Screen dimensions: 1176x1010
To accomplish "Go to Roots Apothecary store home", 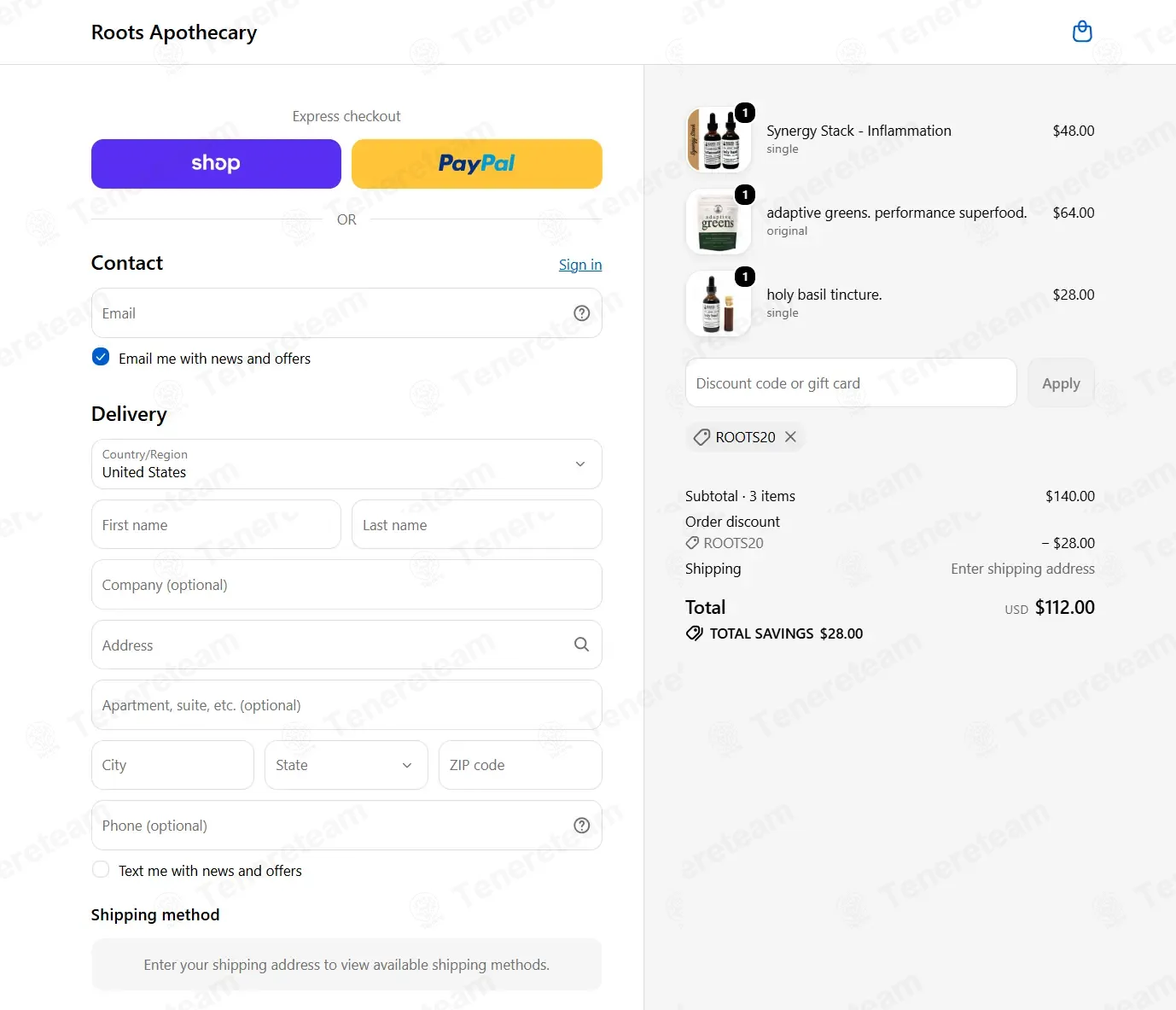I will 174,32.
